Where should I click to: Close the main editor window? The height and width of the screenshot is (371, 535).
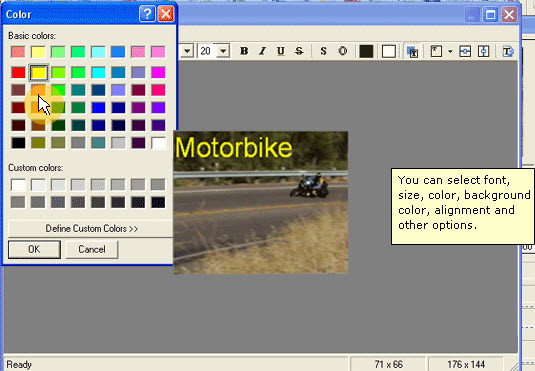[x=509, y=15]
